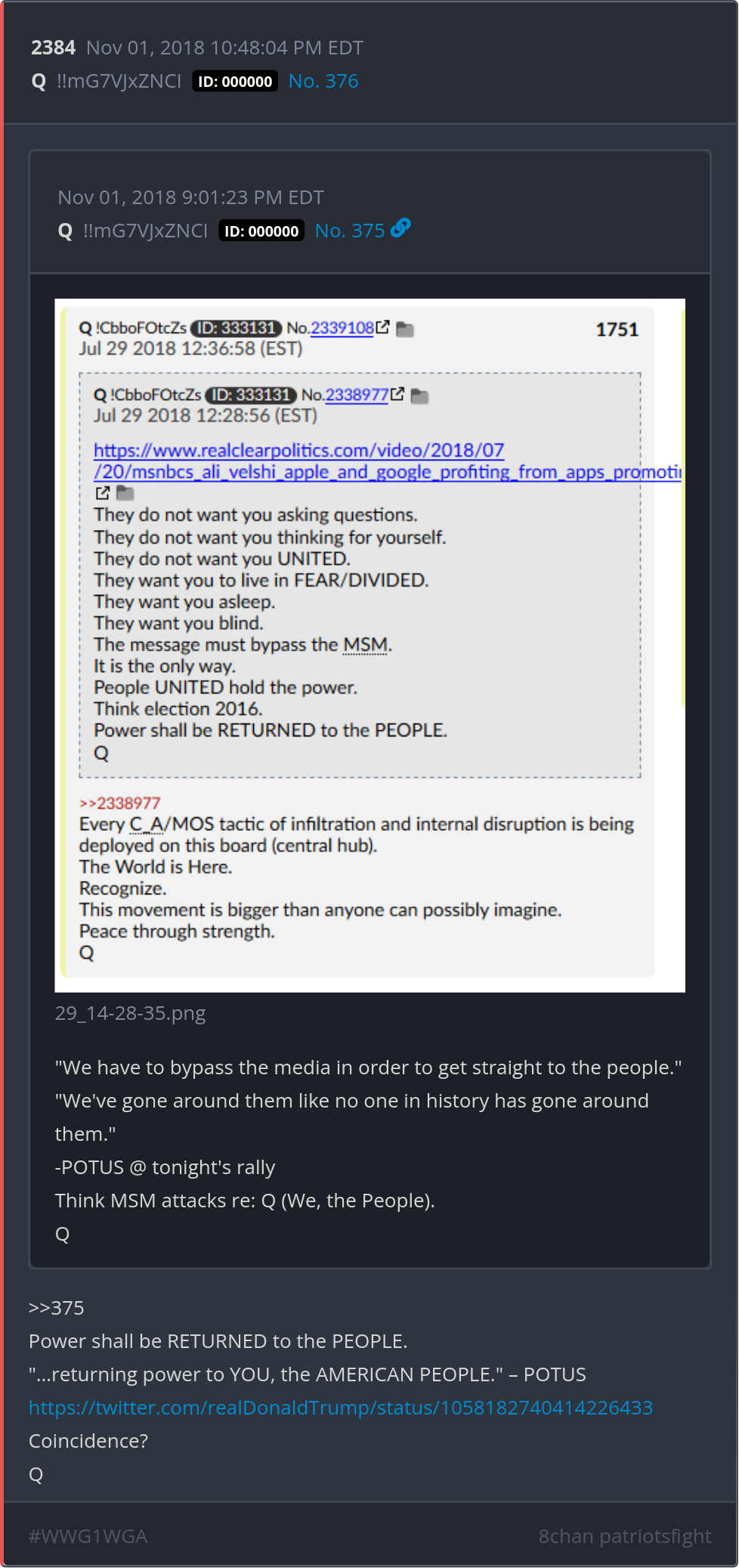The image size is (739, 1568).
Task: Click the folder icon below realclearpolitics URL
Action: click(125, 494)
